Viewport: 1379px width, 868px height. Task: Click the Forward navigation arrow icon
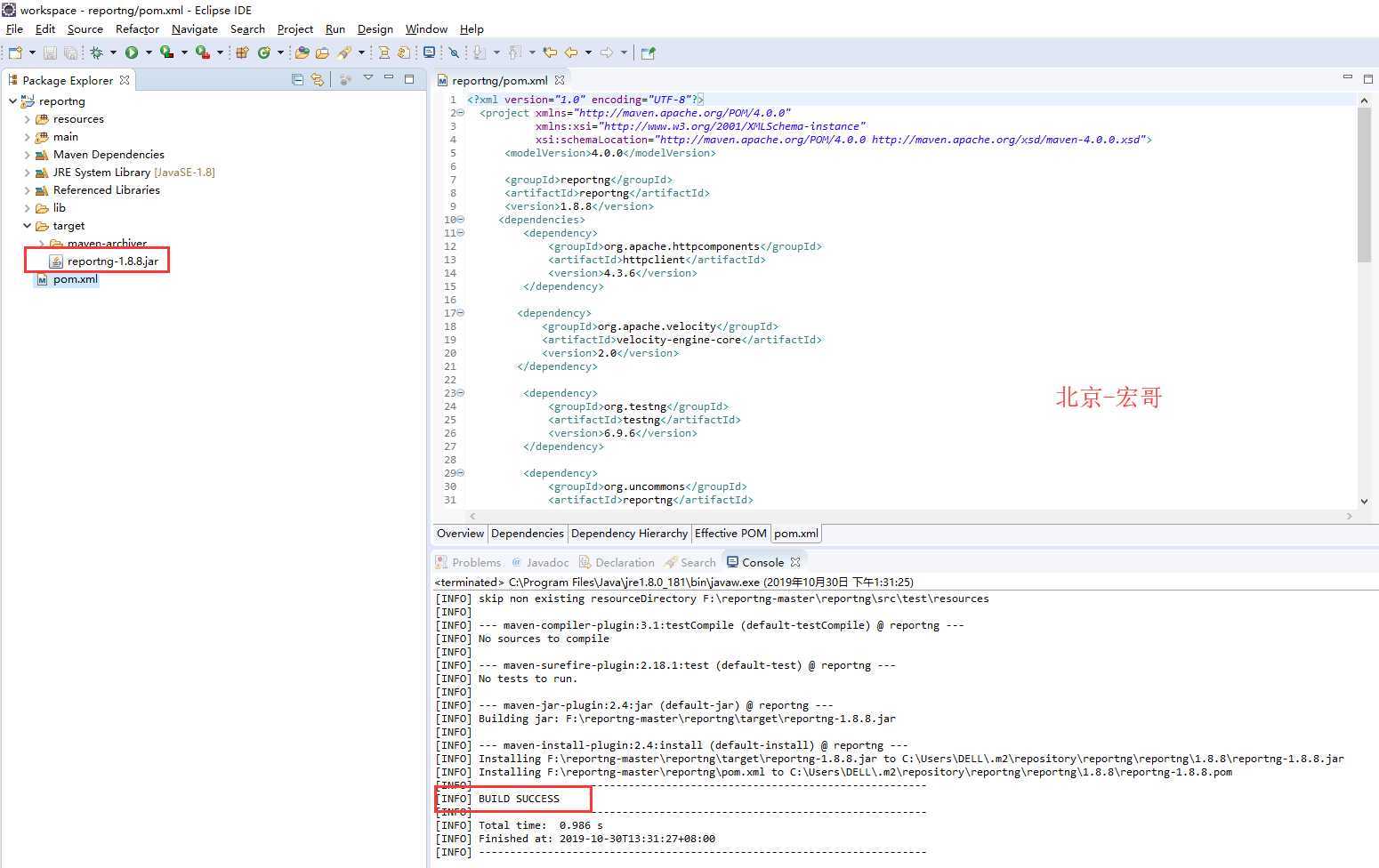[x=607, y=52]
